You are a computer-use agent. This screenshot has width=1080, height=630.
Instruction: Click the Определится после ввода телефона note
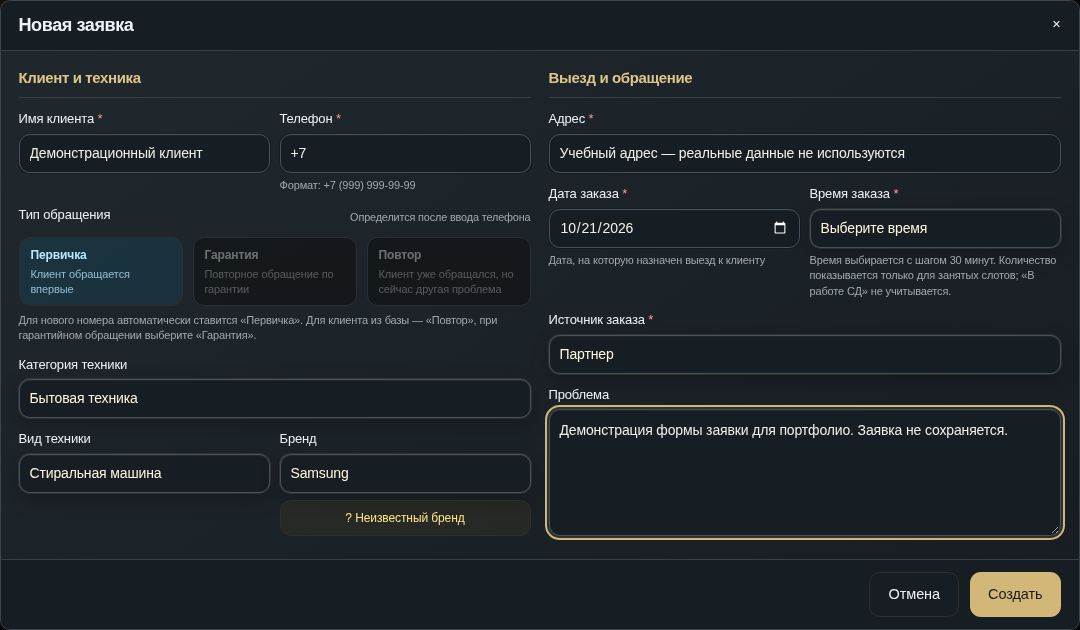pyautogui.click(x=440, y=218)
